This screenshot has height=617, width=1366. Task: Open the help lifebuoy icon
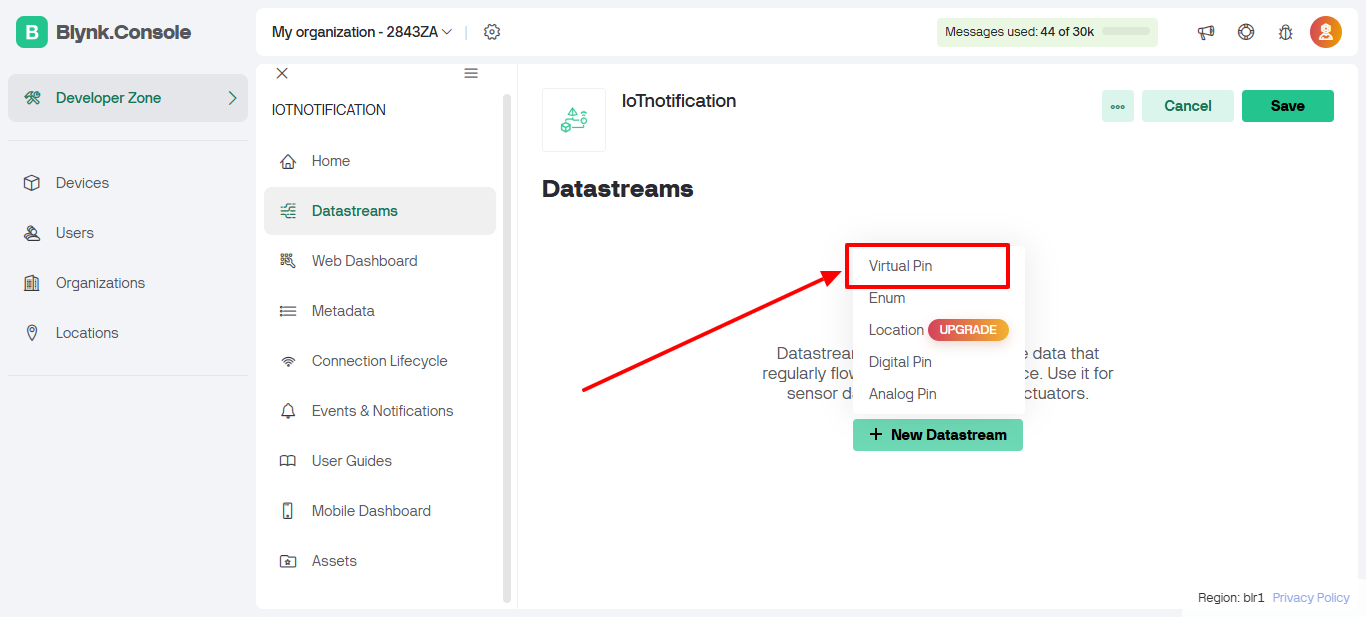(1246, 32)
